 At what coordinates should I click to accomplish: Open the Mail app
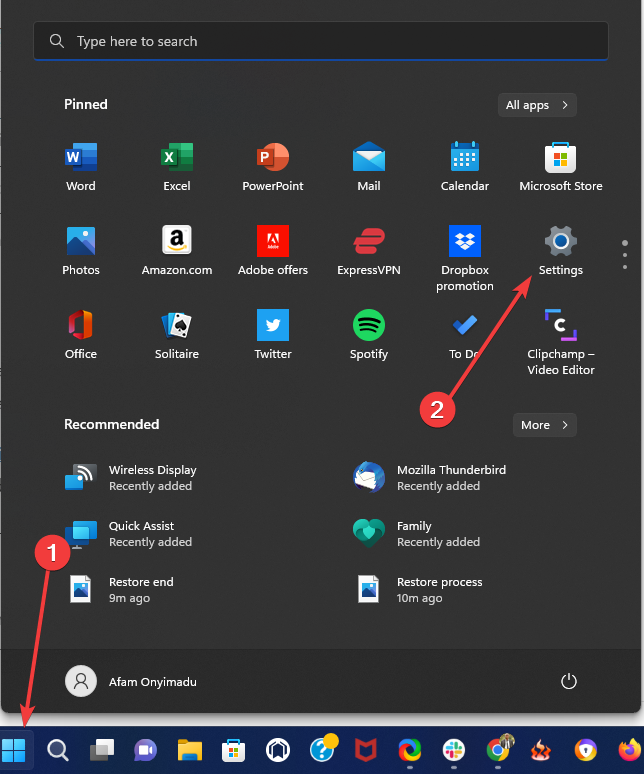(369, 167)
